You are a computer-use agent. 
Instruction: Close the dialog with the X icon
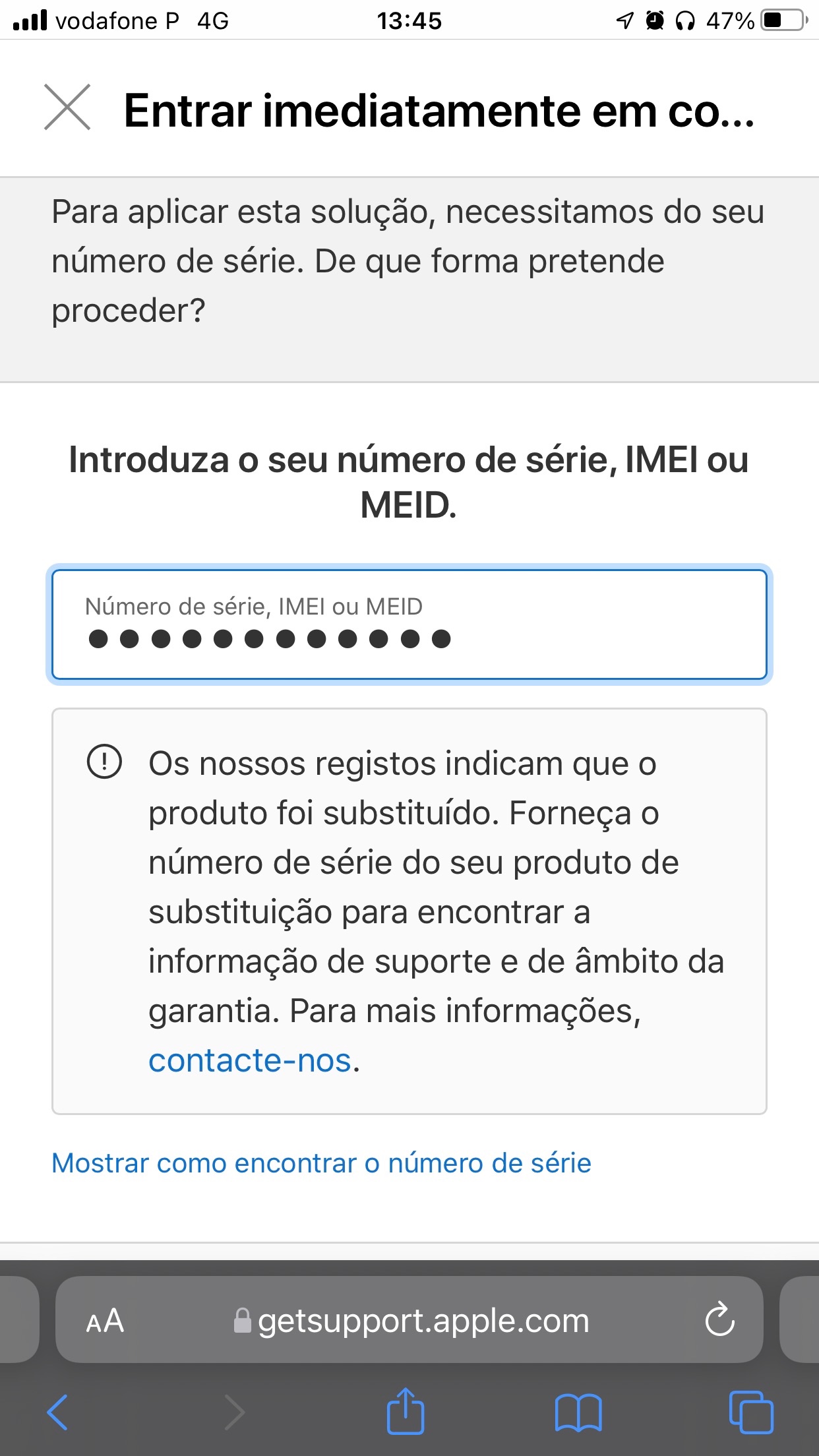[67, 107]
